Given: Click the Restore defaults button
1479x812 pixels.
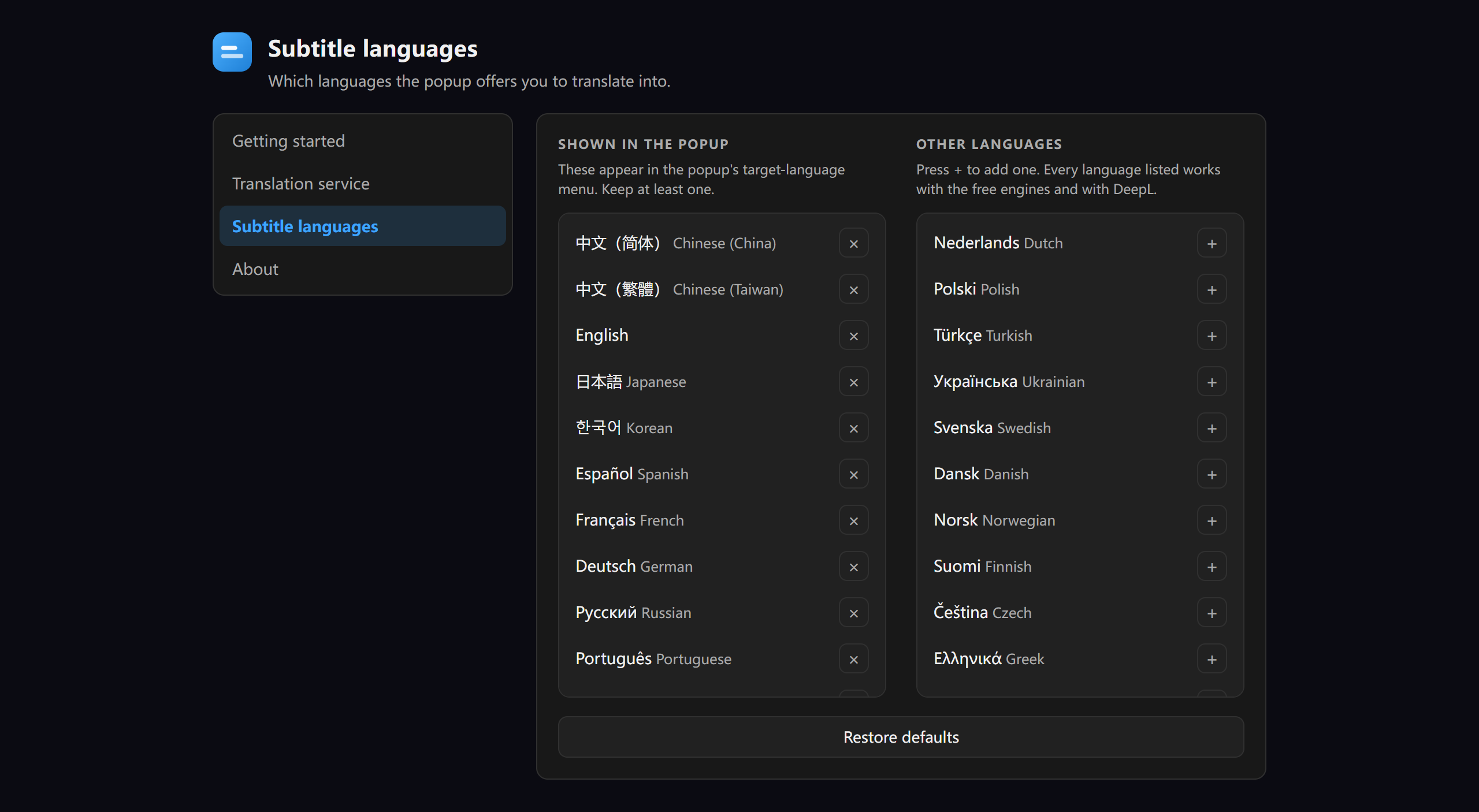Looking at the screenshot, I should click(x=901, y=737).
